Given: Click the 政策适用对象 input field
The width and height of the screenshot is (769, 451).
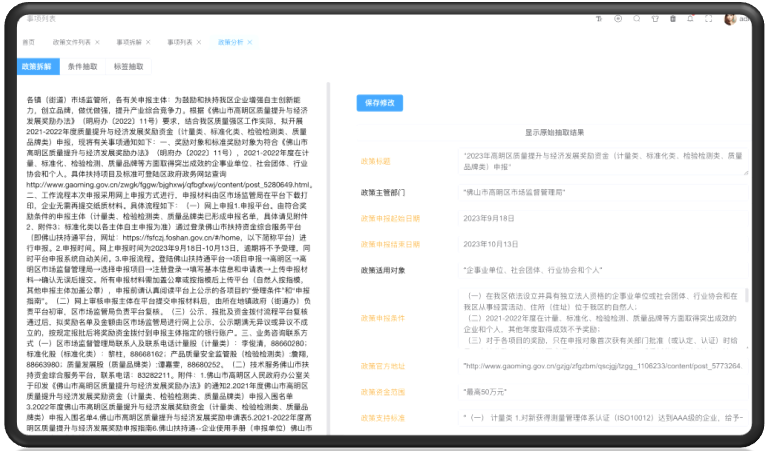Looking at the screenshot, I should tap(603, 270).
